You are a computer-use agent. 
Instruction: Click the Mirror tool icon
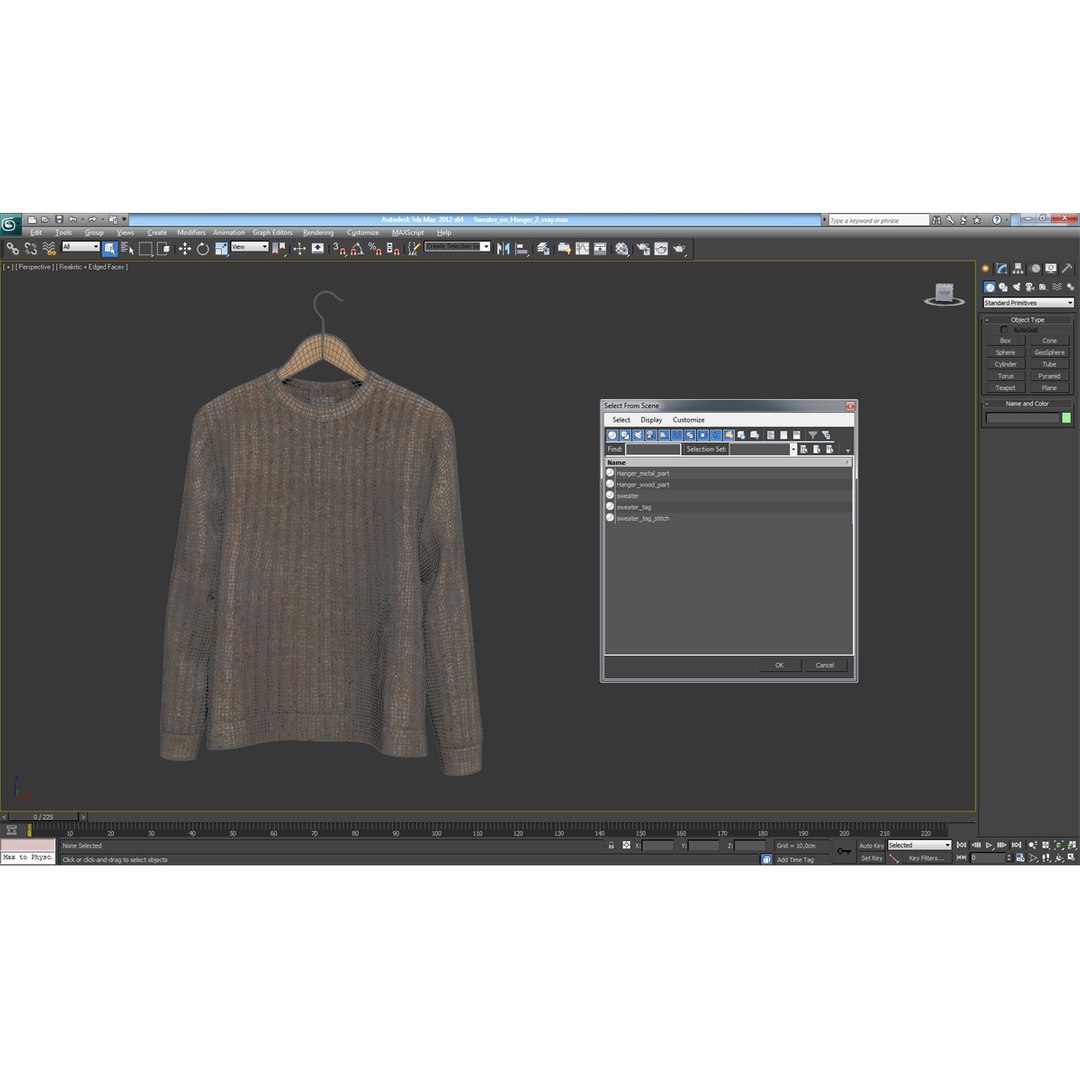coord(503,249)
